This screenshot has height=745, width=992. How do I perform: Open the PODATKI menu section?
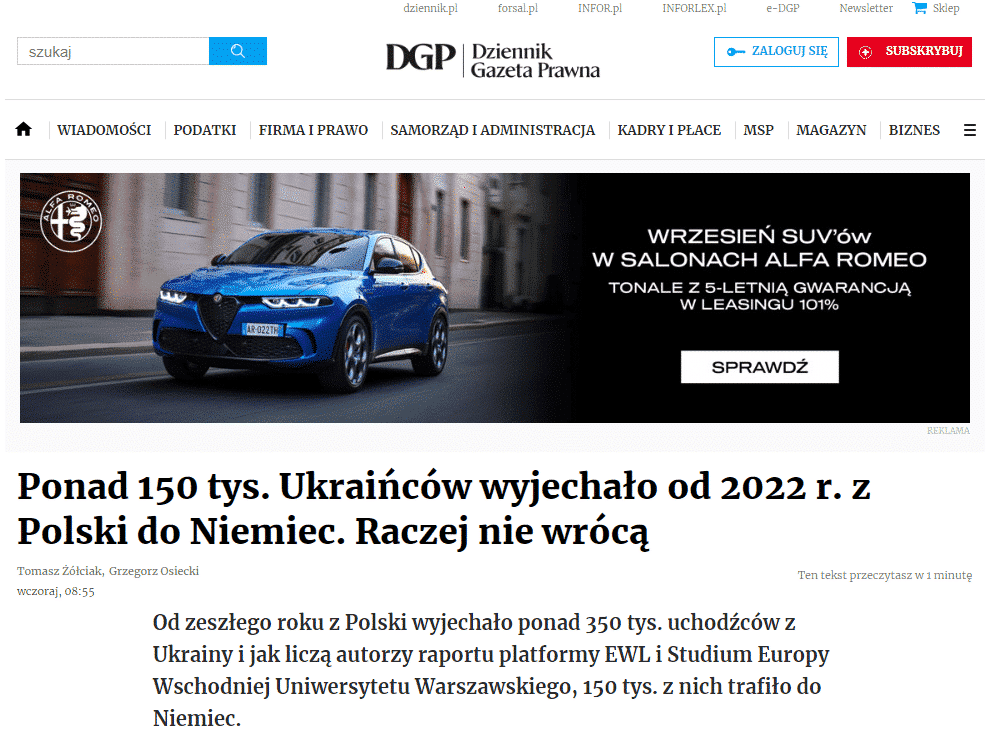(205, 130)
